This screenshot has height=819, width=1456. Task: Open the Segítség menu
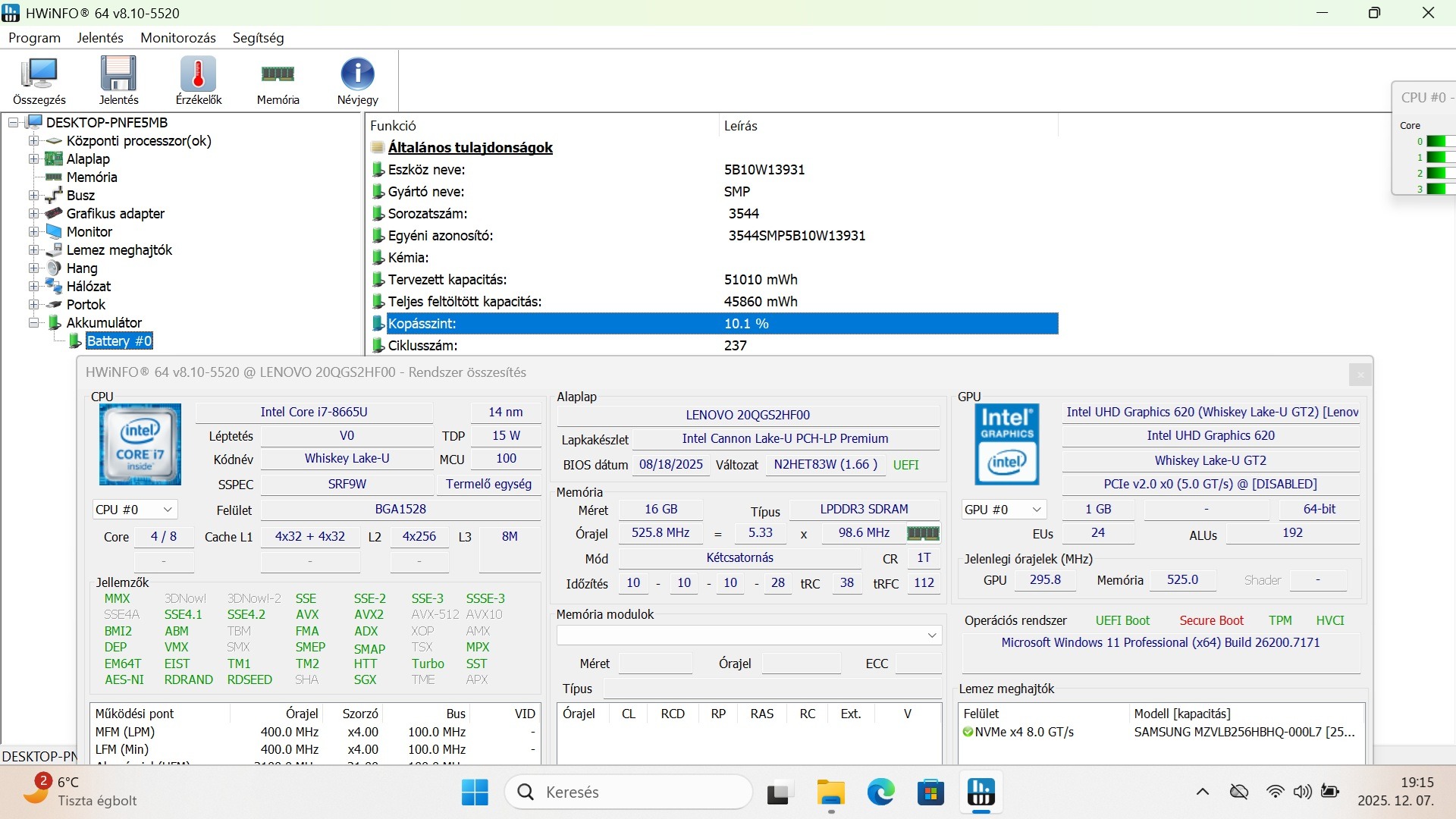pyautogui.click(x=258, y=38)
